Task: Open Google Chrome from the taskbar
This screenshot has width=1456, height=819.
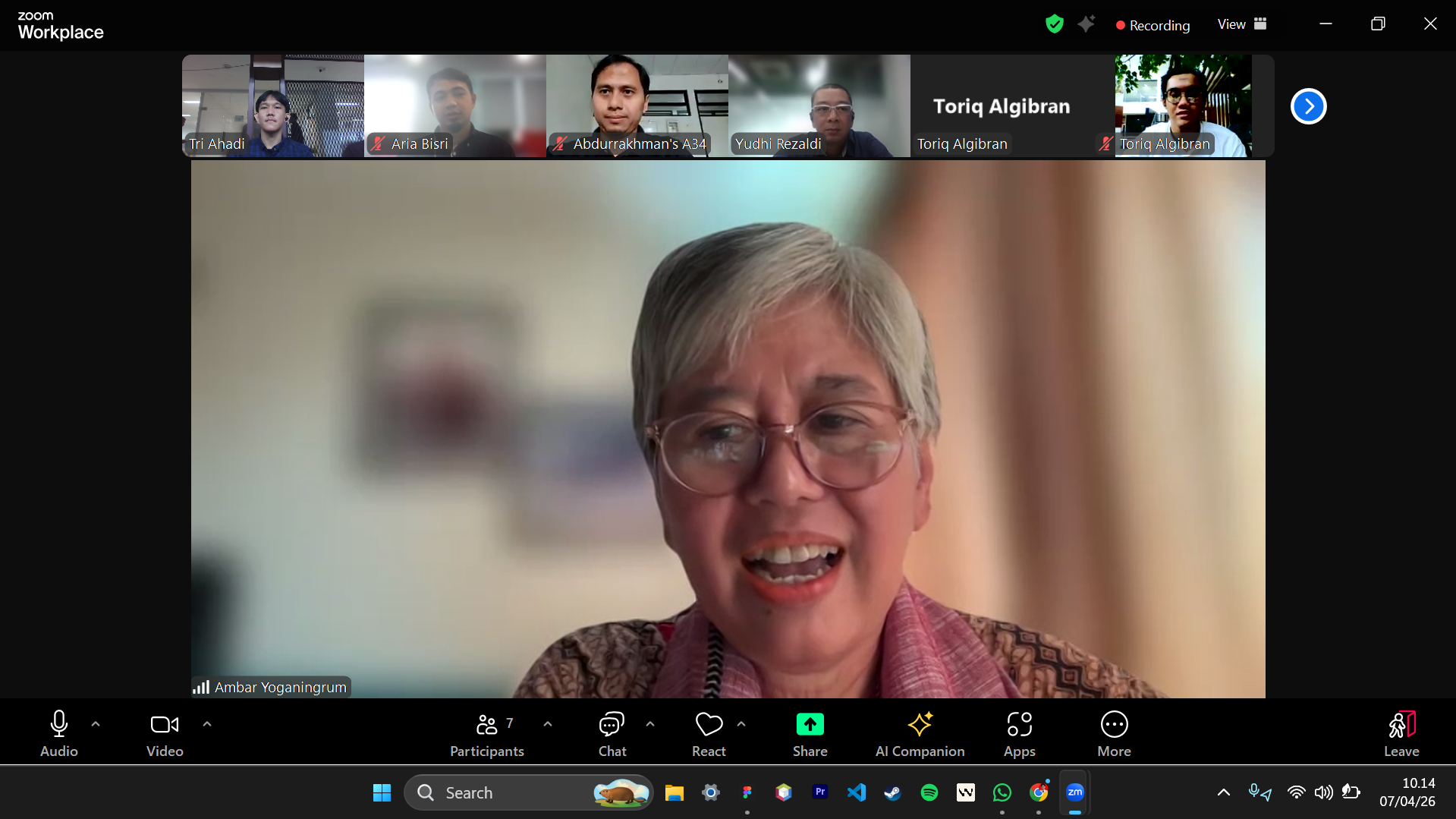Action: (1039, 792)
